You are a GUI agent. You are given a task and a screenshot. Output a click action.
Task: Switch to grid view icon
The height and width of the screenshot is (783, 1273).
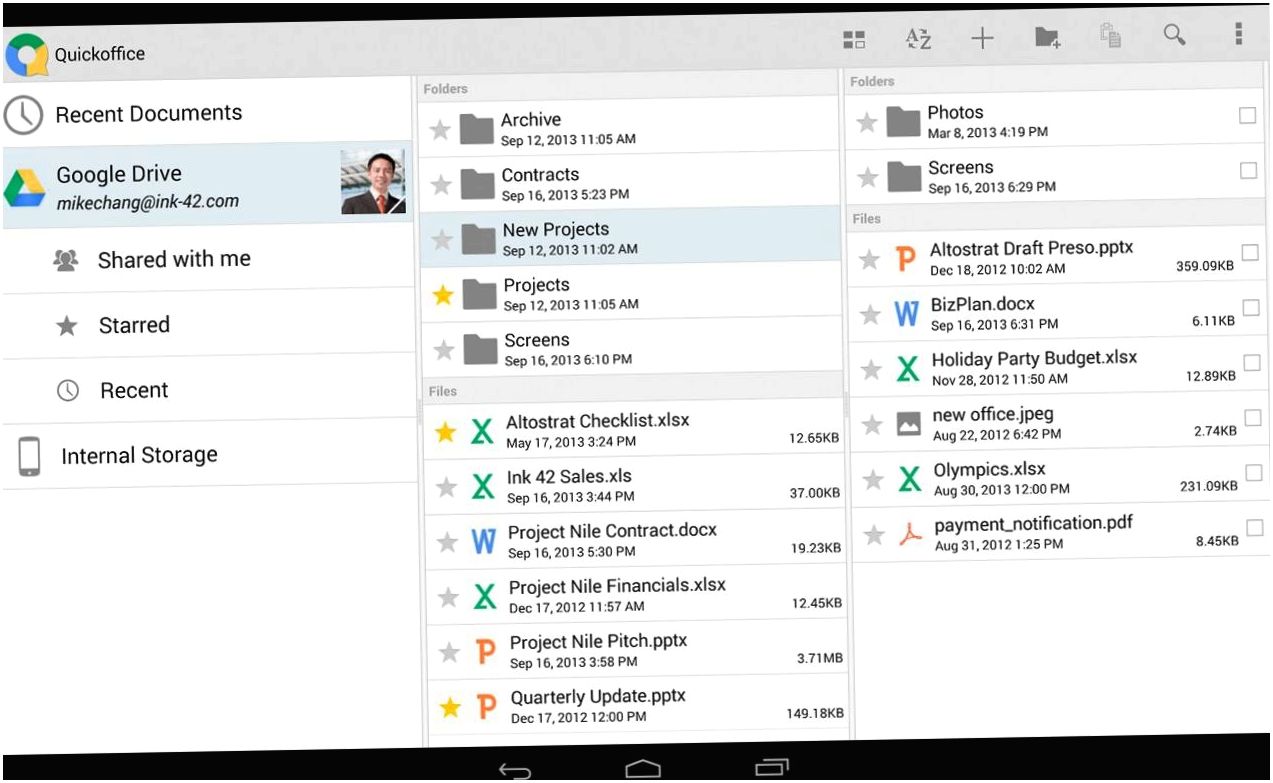853,40
